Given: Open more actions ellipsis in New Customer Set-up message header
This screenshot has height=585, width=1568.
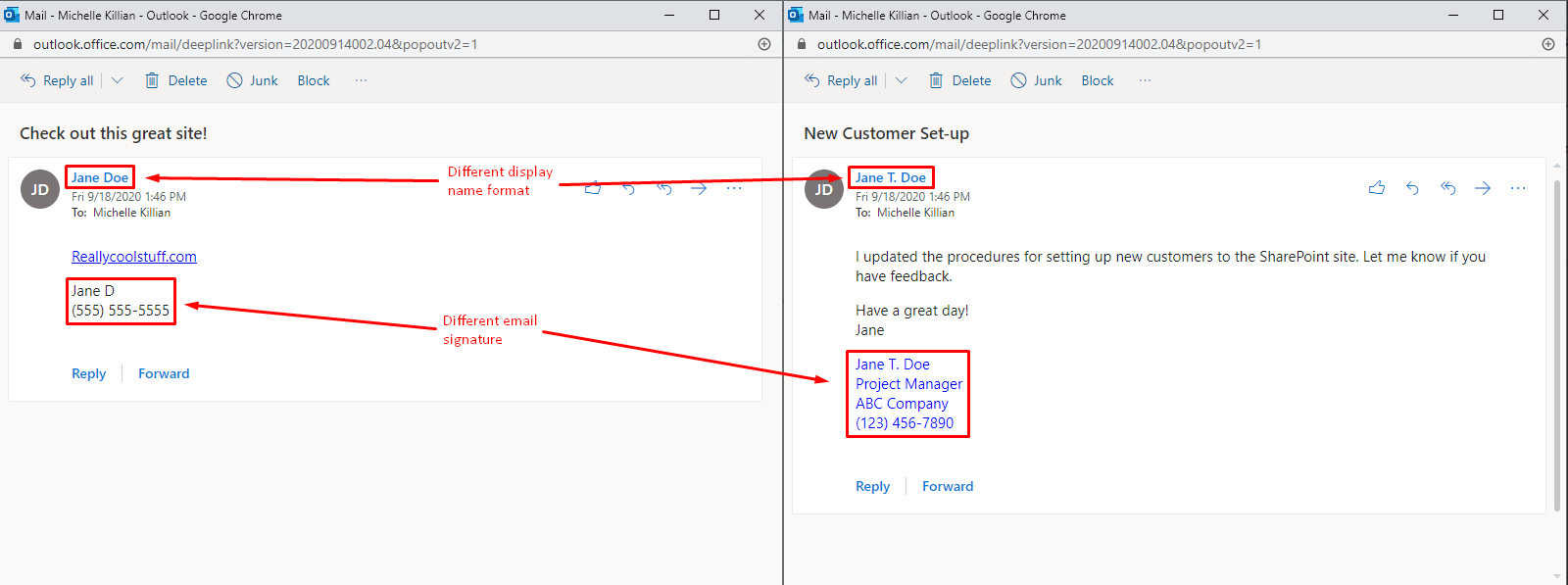Looking at the screenshot, I should click(1518, 188).
